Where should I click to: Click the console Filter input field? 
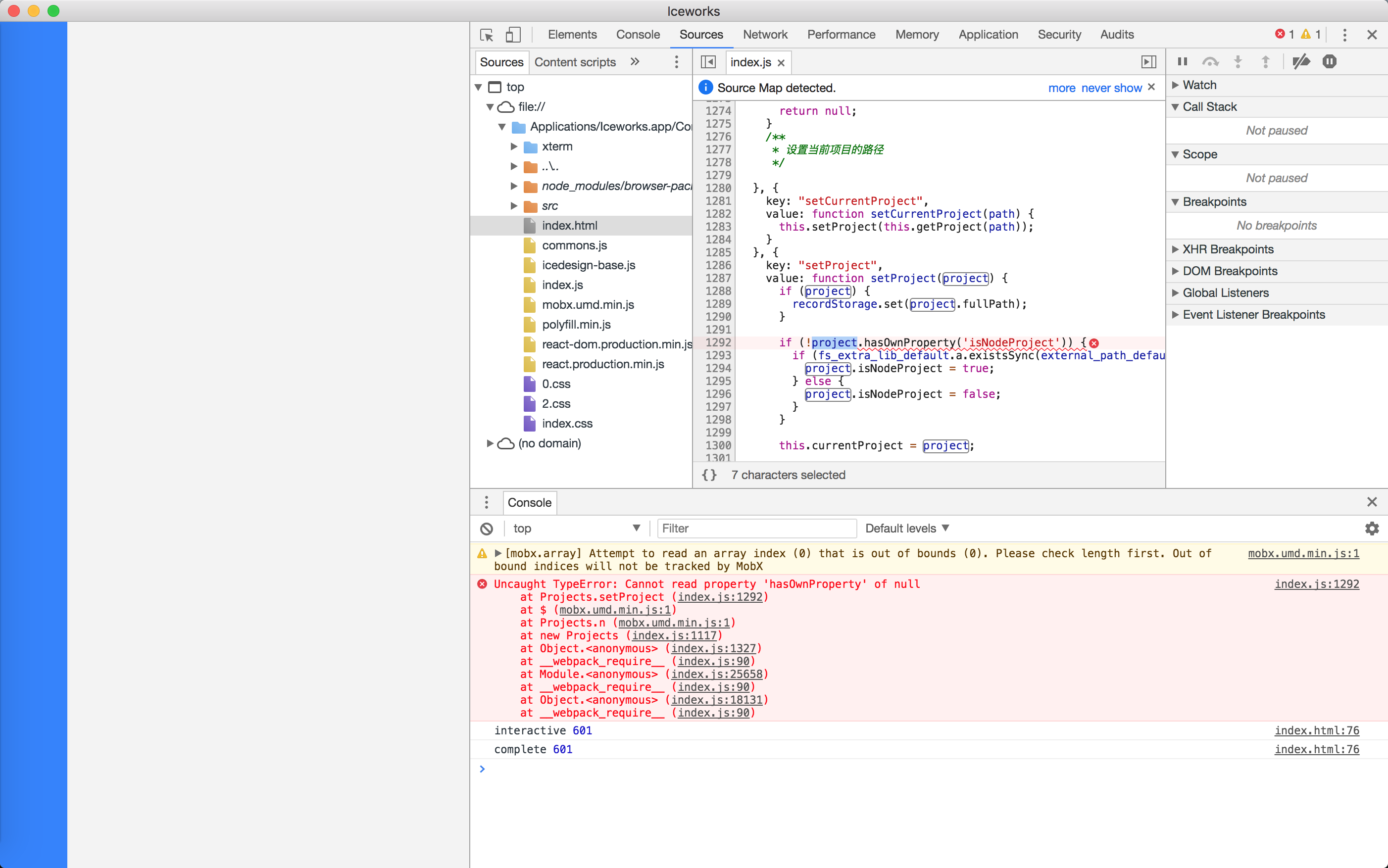pos(757,528)
